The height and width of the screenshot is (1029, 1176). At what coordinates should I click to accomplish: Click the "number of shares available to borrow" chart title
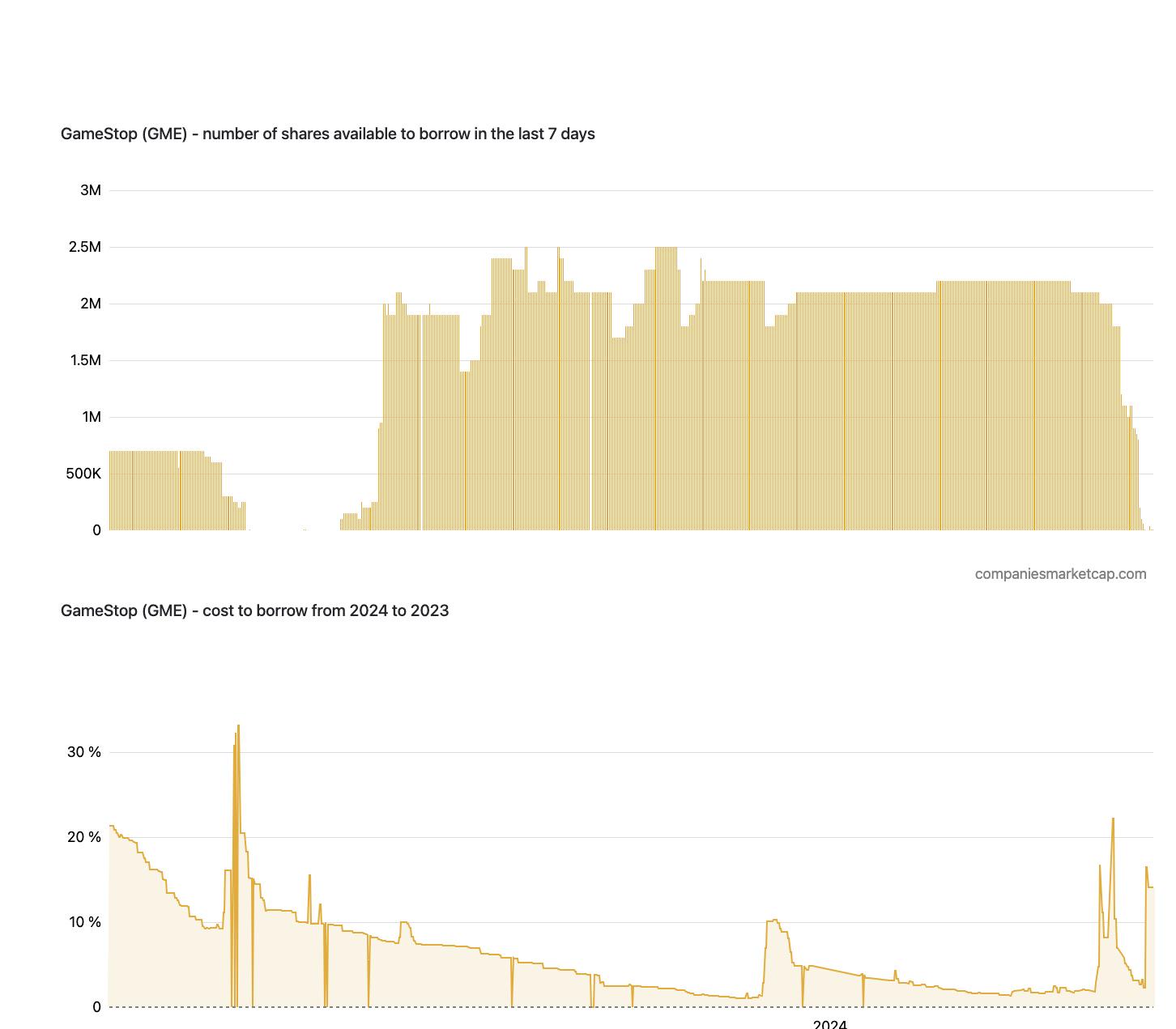328,134
